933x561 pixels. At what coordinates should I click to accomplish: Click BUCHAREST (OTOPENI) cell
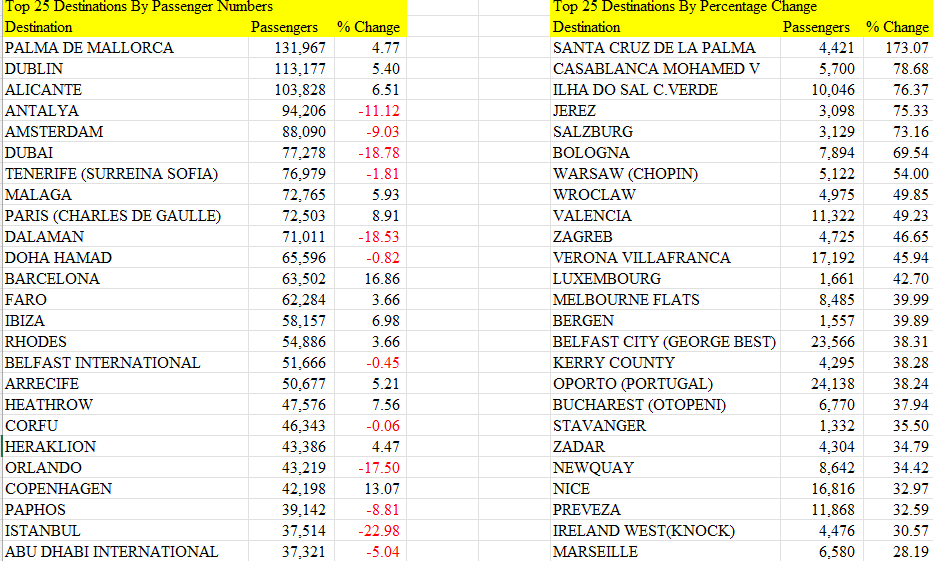click(x=665, y=405)
